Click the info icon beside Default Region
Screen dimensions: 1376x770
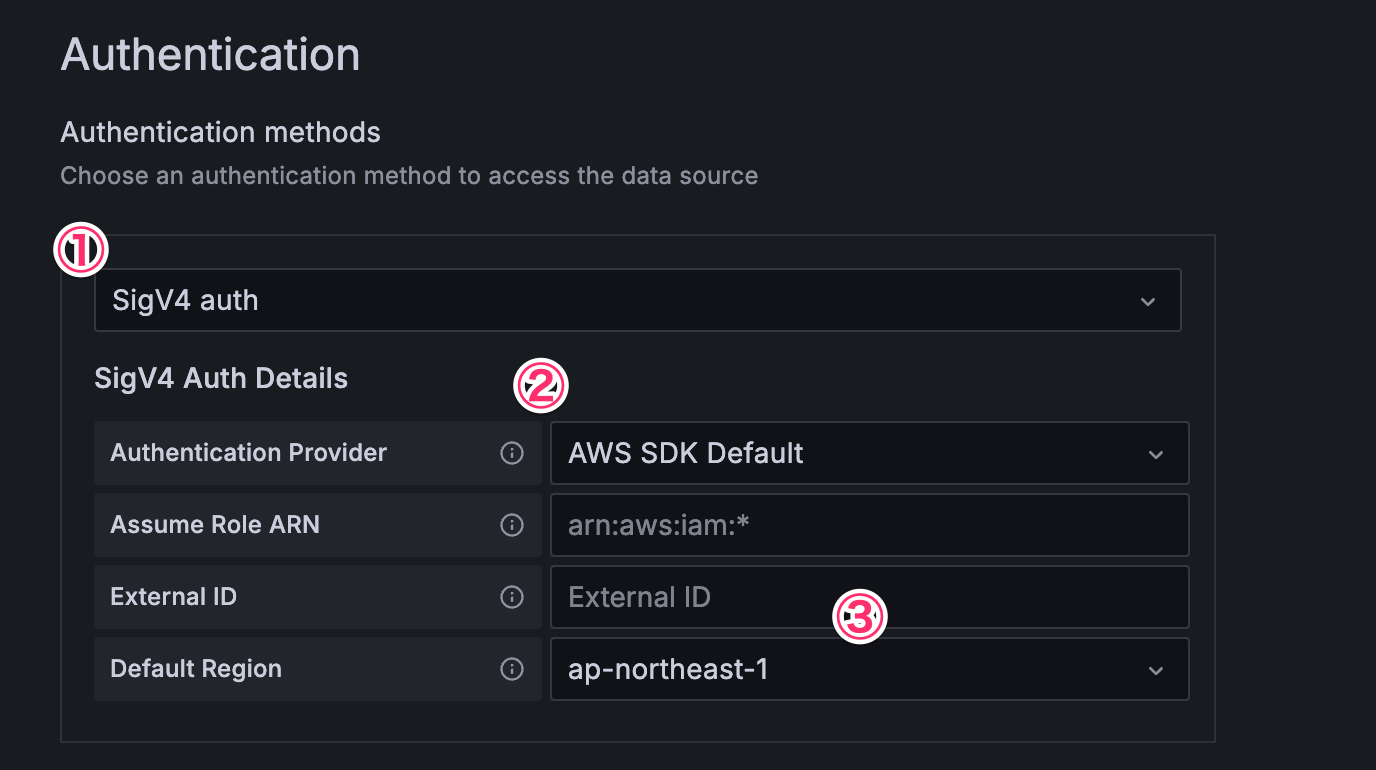tap(512, 669)
